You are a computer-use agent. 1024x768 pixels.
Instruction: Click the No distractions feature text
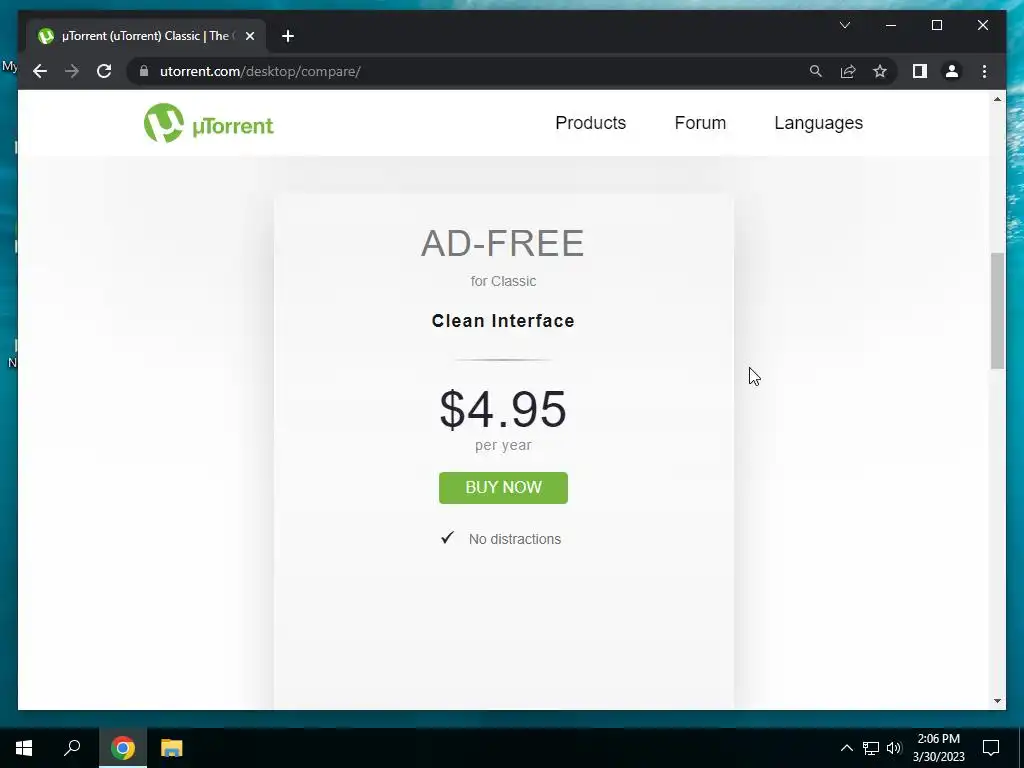point(515,539)
